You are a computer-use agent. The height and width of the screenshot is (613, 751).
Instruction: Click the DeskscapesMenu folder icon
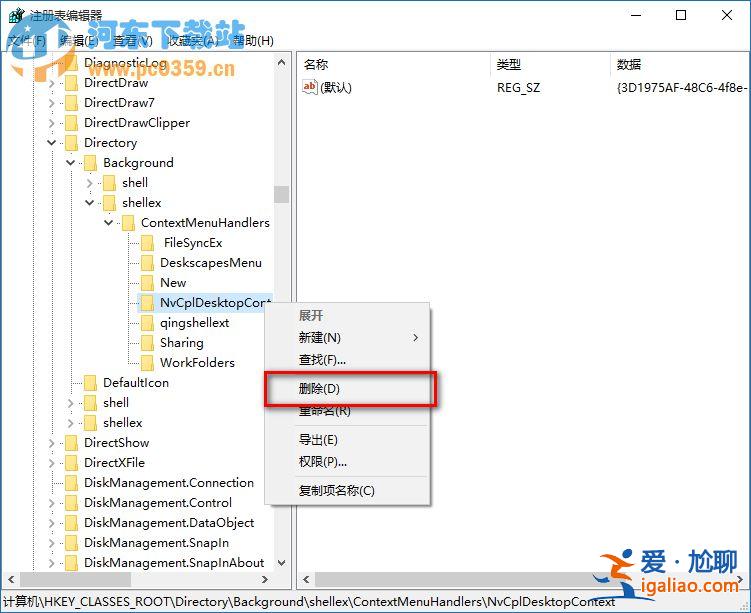(x=147, y=263)
